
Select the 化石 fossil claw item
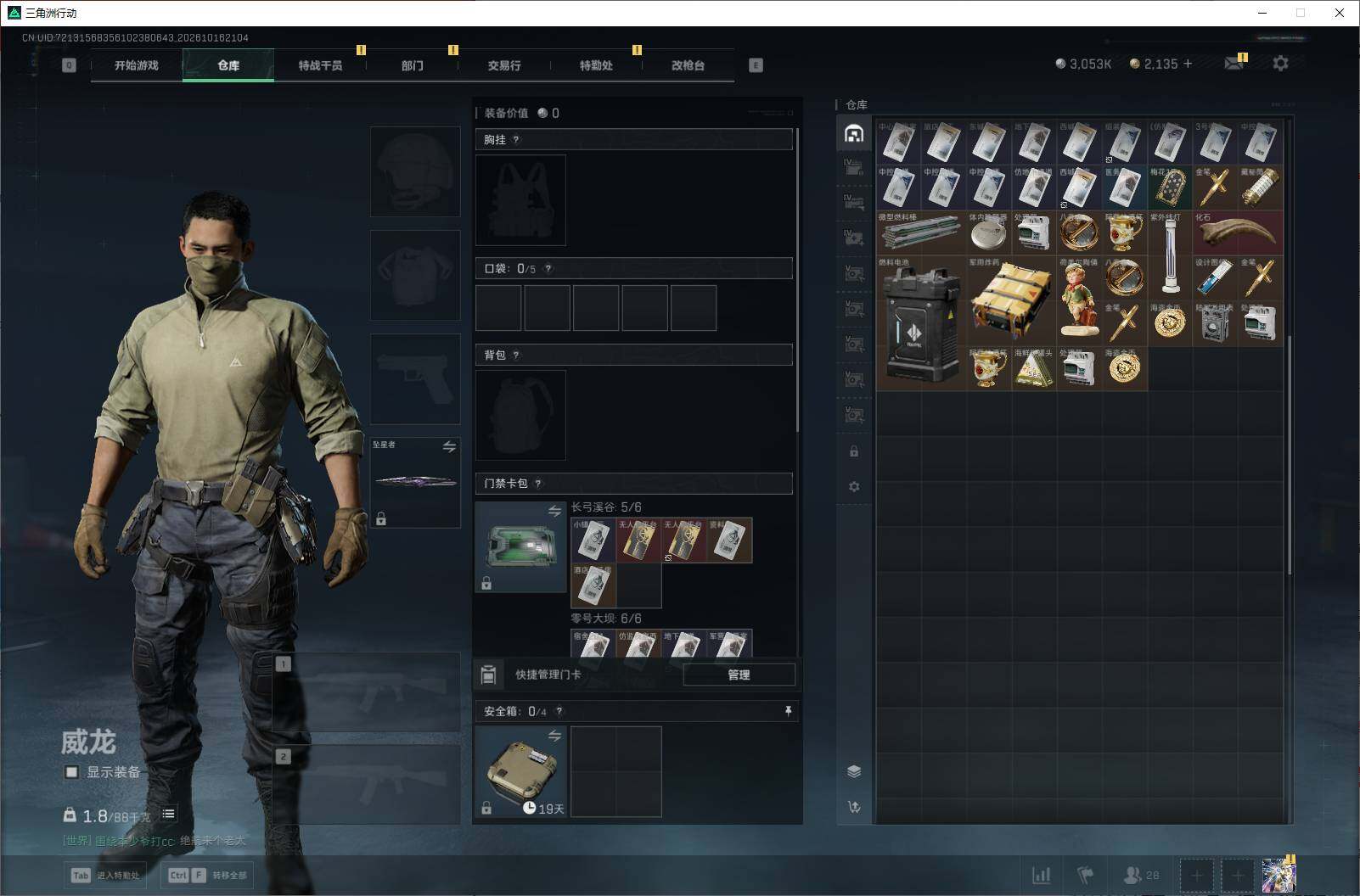coord(1238,232)
